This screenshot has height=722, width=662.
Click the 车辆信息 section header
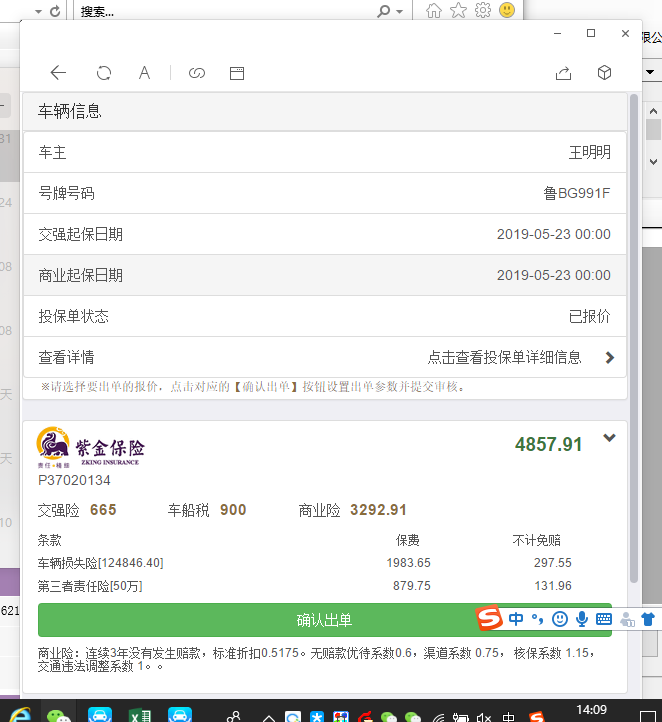[x=325, y=111]
